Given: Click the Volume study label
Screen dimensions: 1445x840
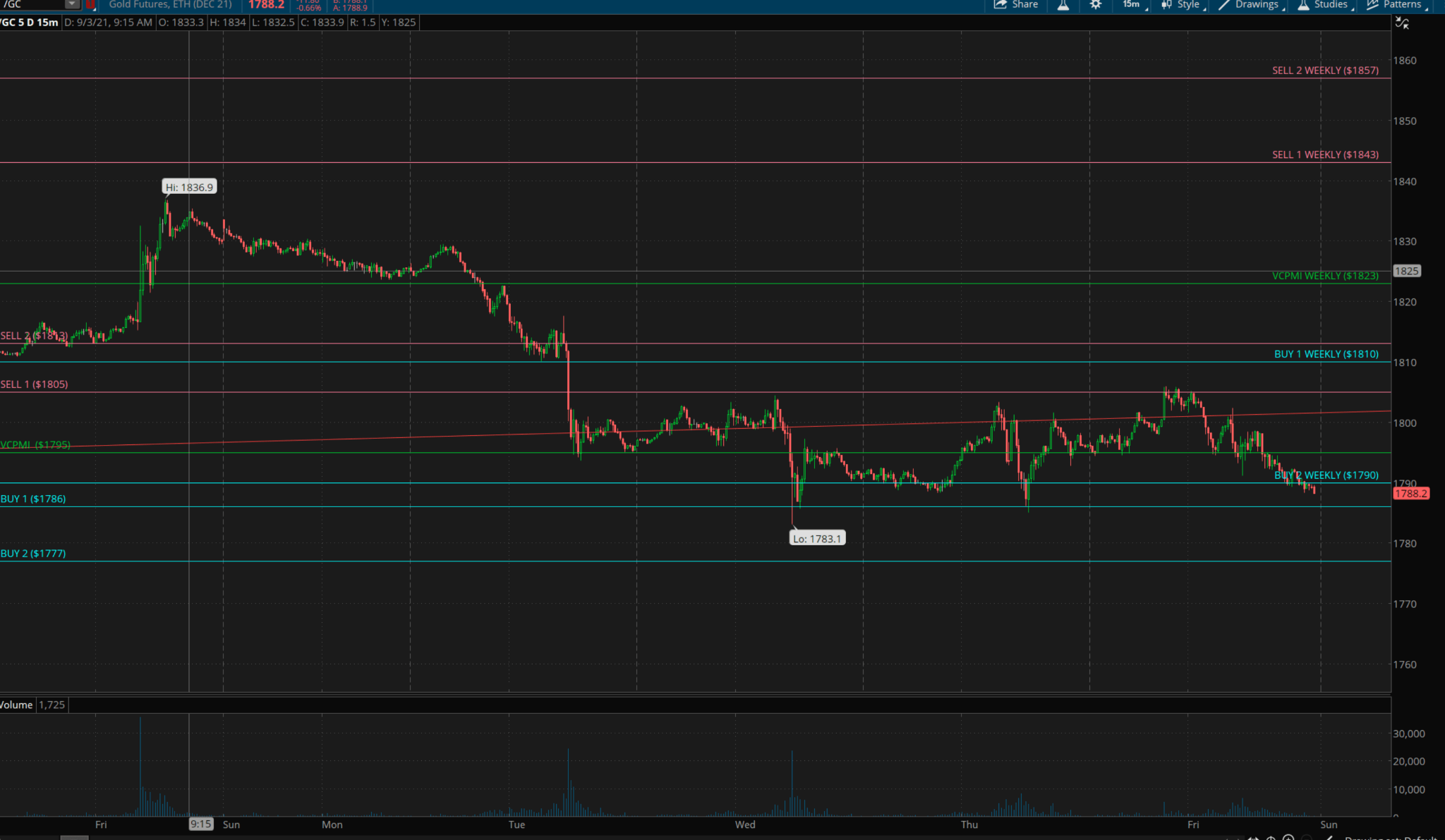Looking at the screenshot, I should (x=16, y=705).
